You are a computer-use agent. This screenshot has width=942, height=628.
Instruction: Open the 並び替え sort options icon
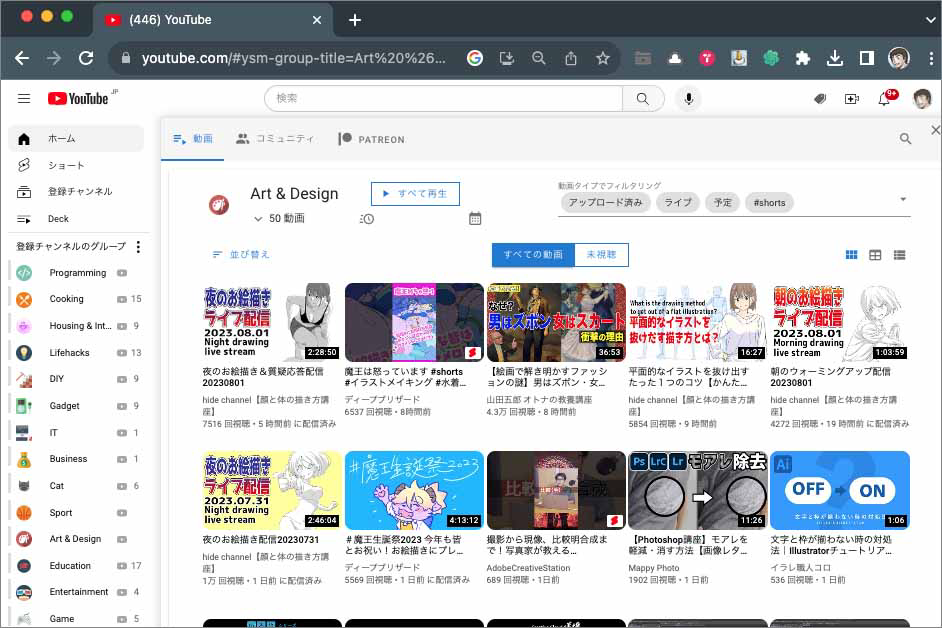pyautogui.click(x=216, y=255)
